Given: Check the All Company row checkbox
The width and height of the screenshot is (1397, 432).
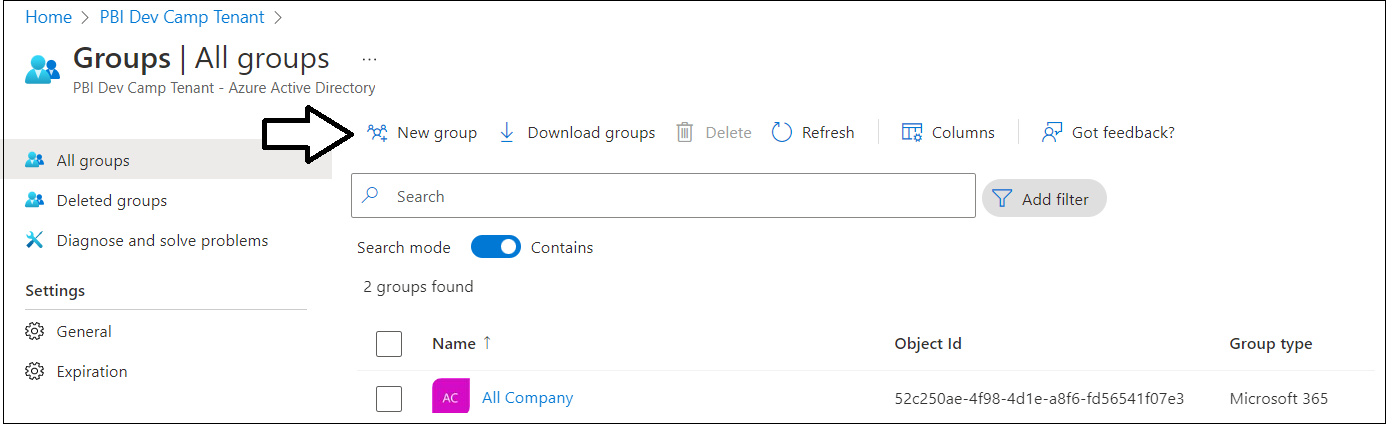Looking at the screenshot, I should click(389, 399).
